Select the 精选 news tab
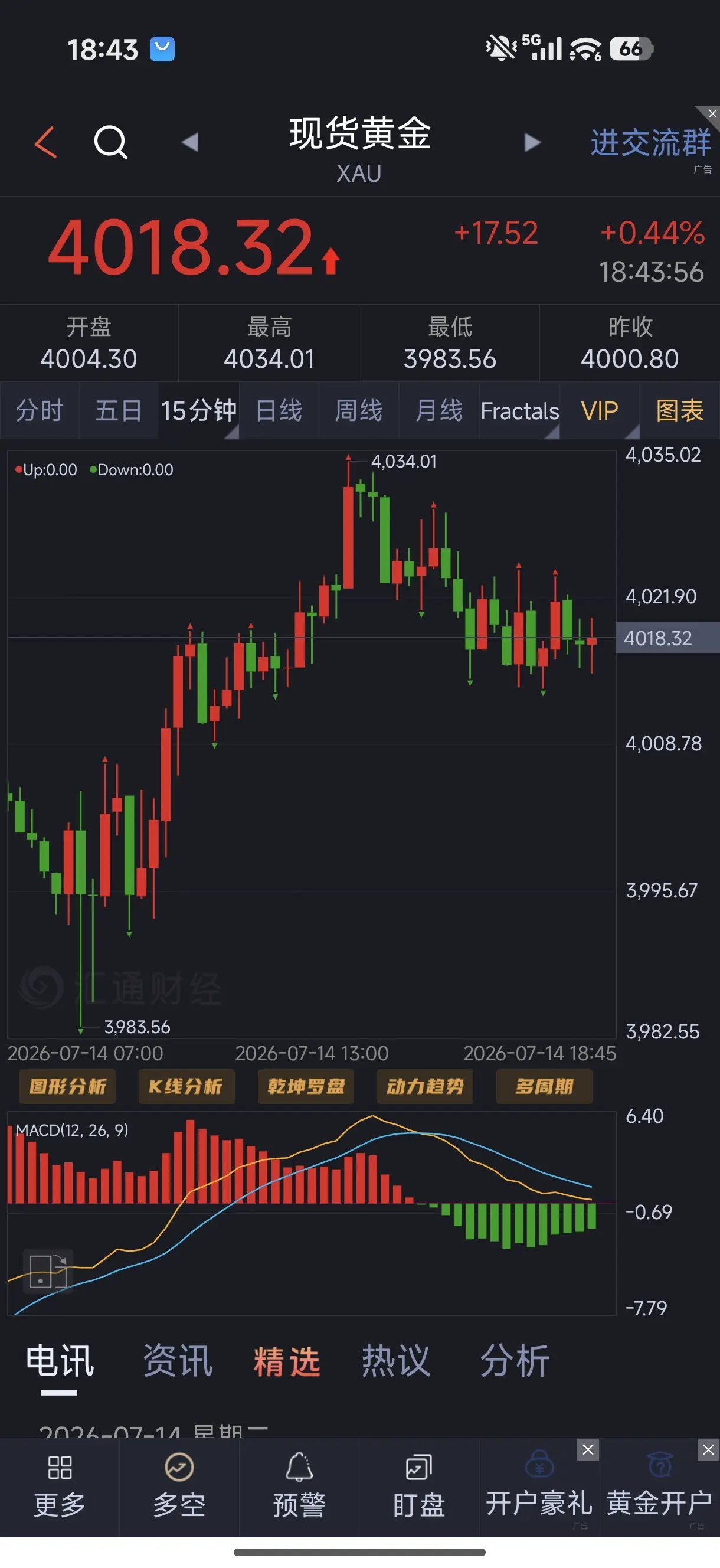720x1568 pixels. (x=287, y=1361)
